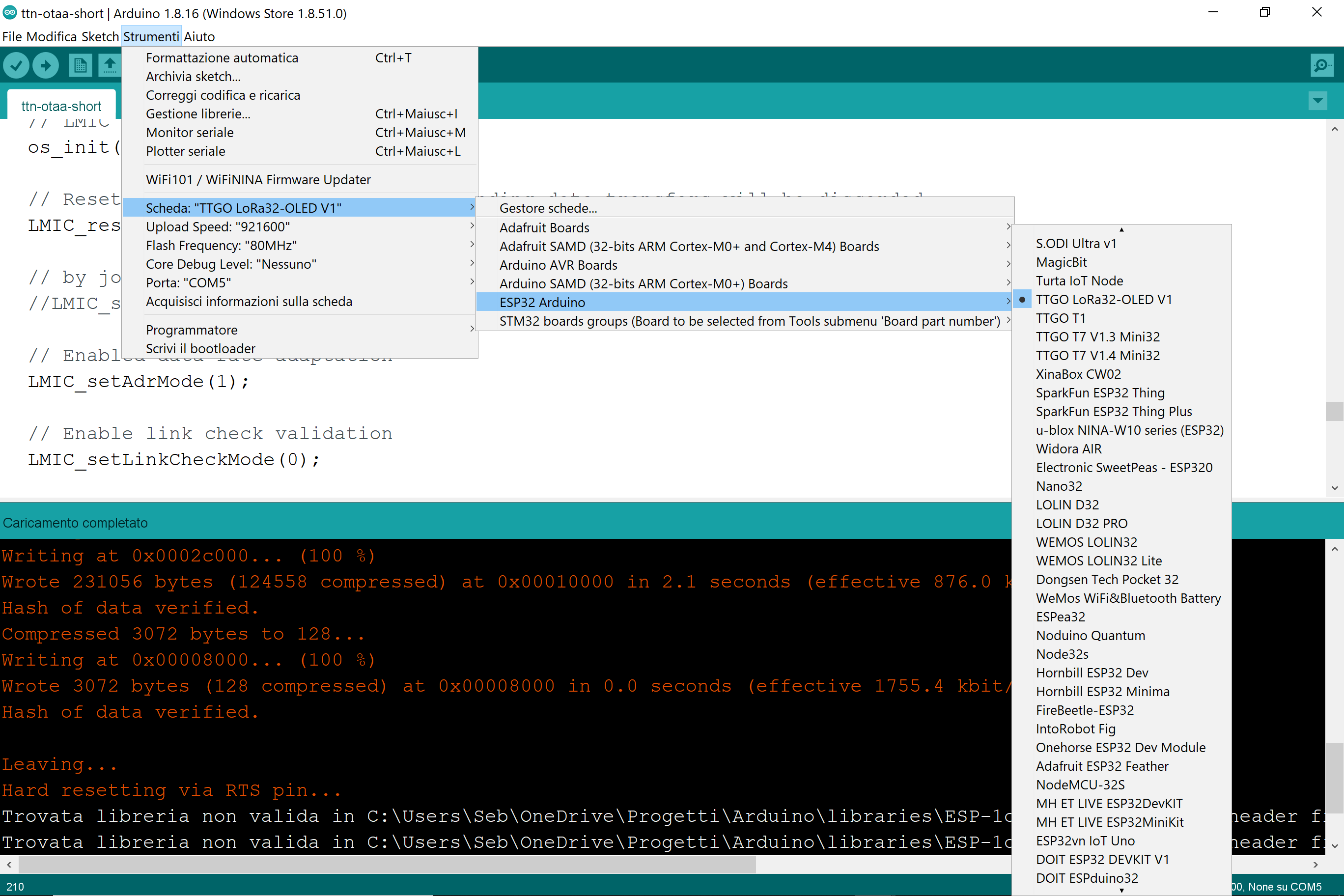Viewport: 1344px width, 896px height.
Task: Select the Adafruit ESP32 Feather board
Action: pyautogui.click(x=1121, y=766)
